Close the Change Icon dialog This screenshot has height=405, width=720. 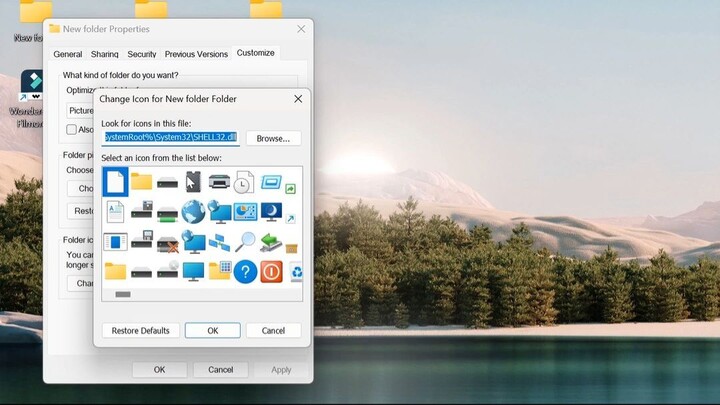point(298,99)
